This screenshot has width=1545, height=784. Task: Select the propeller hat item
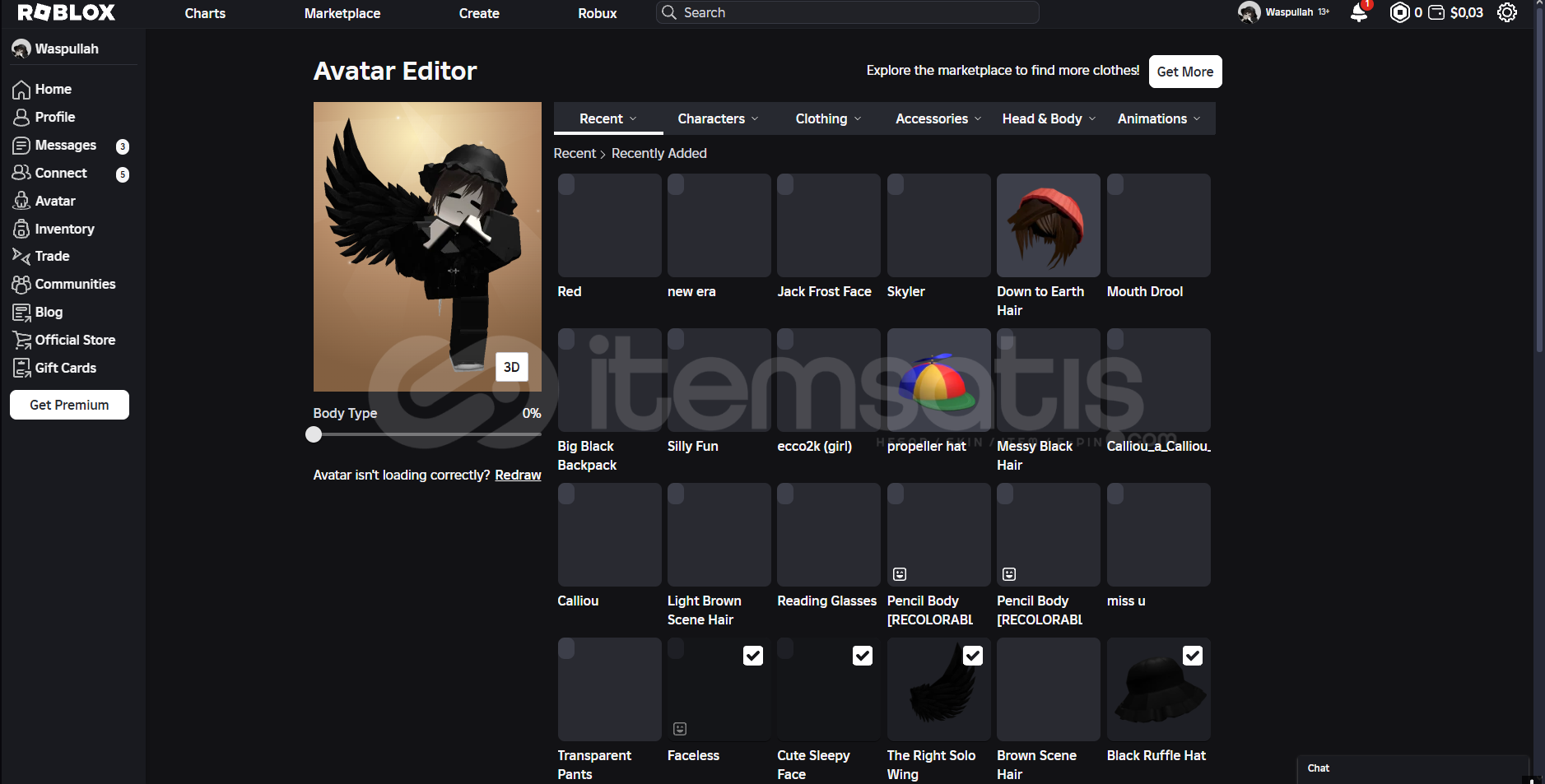[939, 380]
